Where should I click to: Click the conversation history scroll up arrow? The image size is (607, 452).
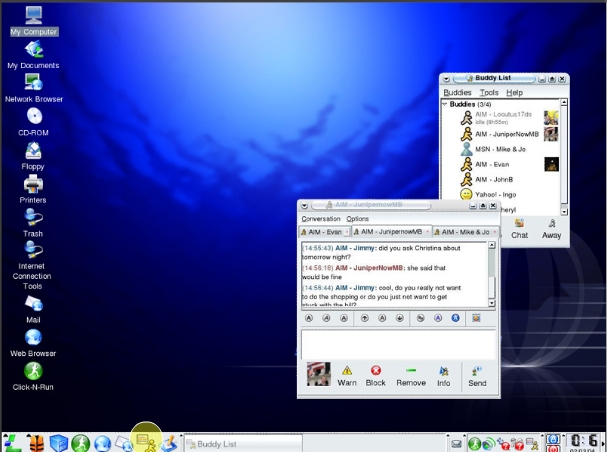point(492,245)
